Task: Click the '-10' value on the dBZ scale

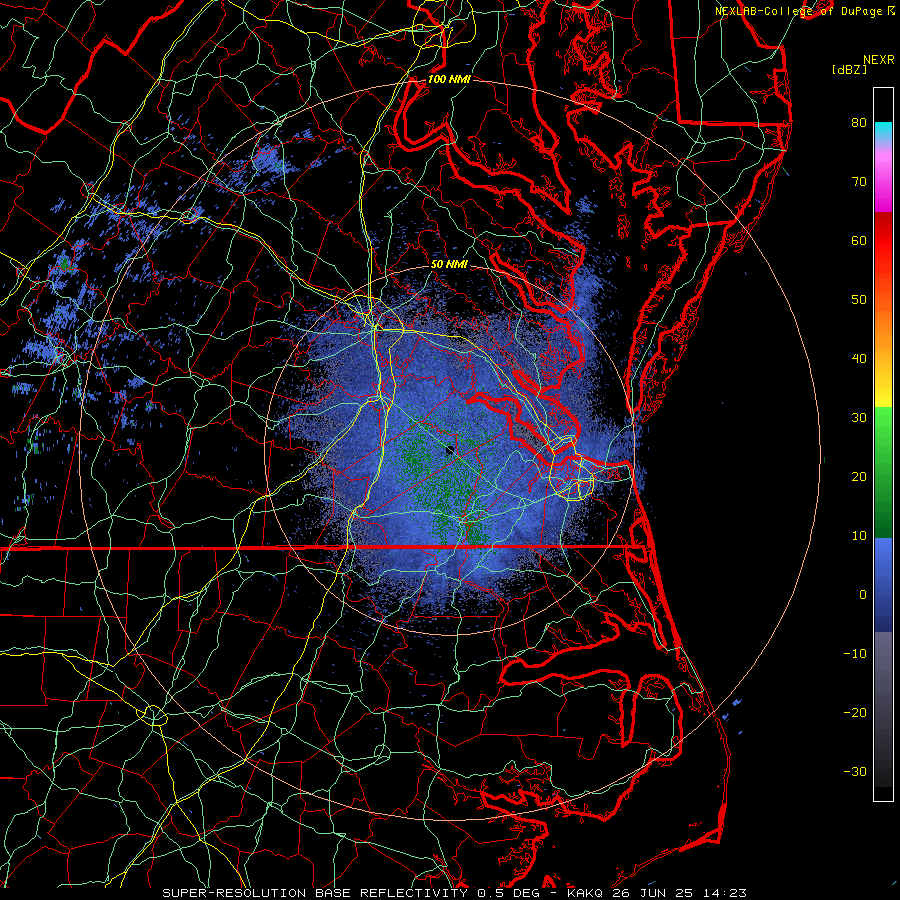Action: click(855, 654)
